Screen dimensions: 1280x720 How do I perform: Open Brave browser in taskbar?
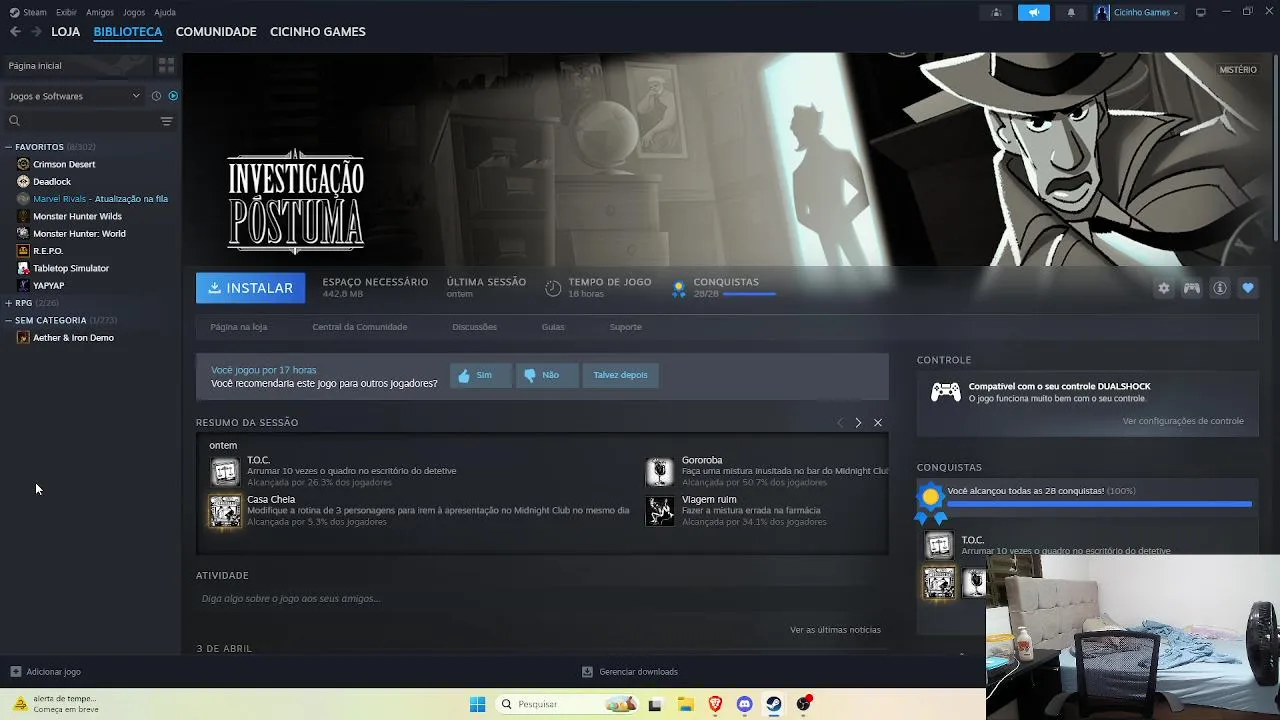pos(715,704)
